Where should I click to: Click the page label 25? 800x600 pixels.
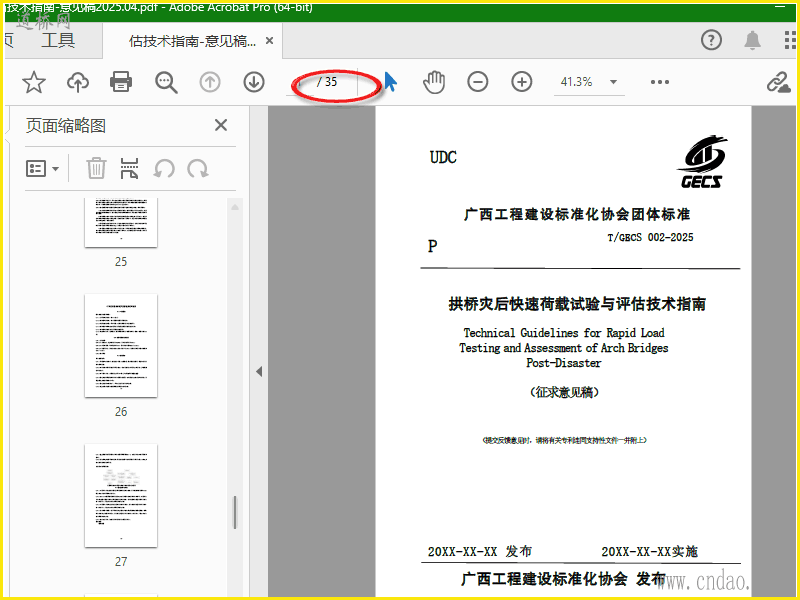[x=121, y=261]
